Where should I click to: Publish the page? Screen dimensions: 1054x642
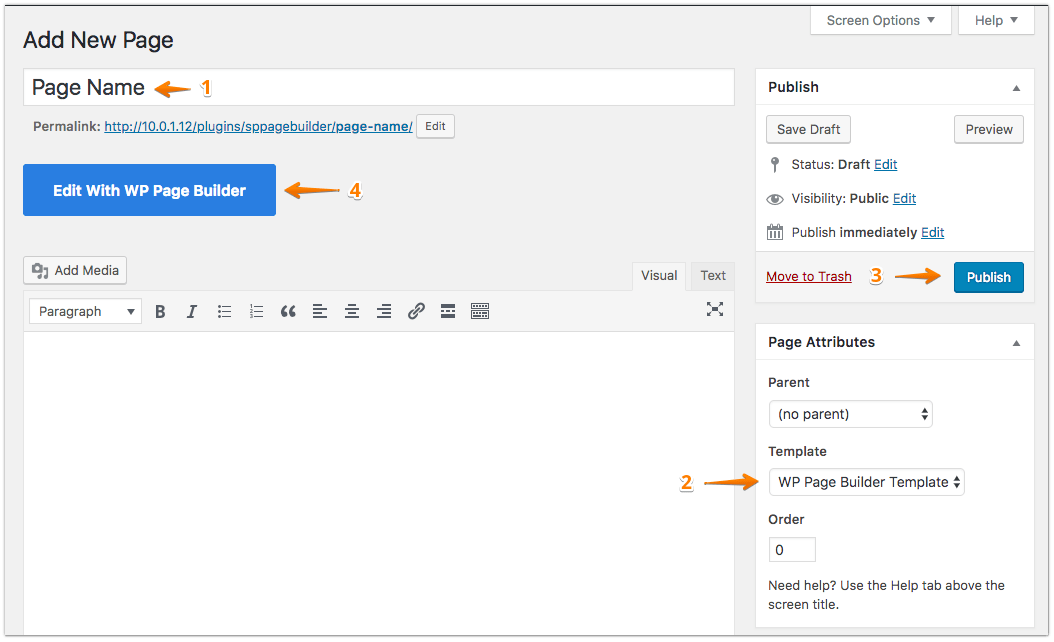click(988, 277)
